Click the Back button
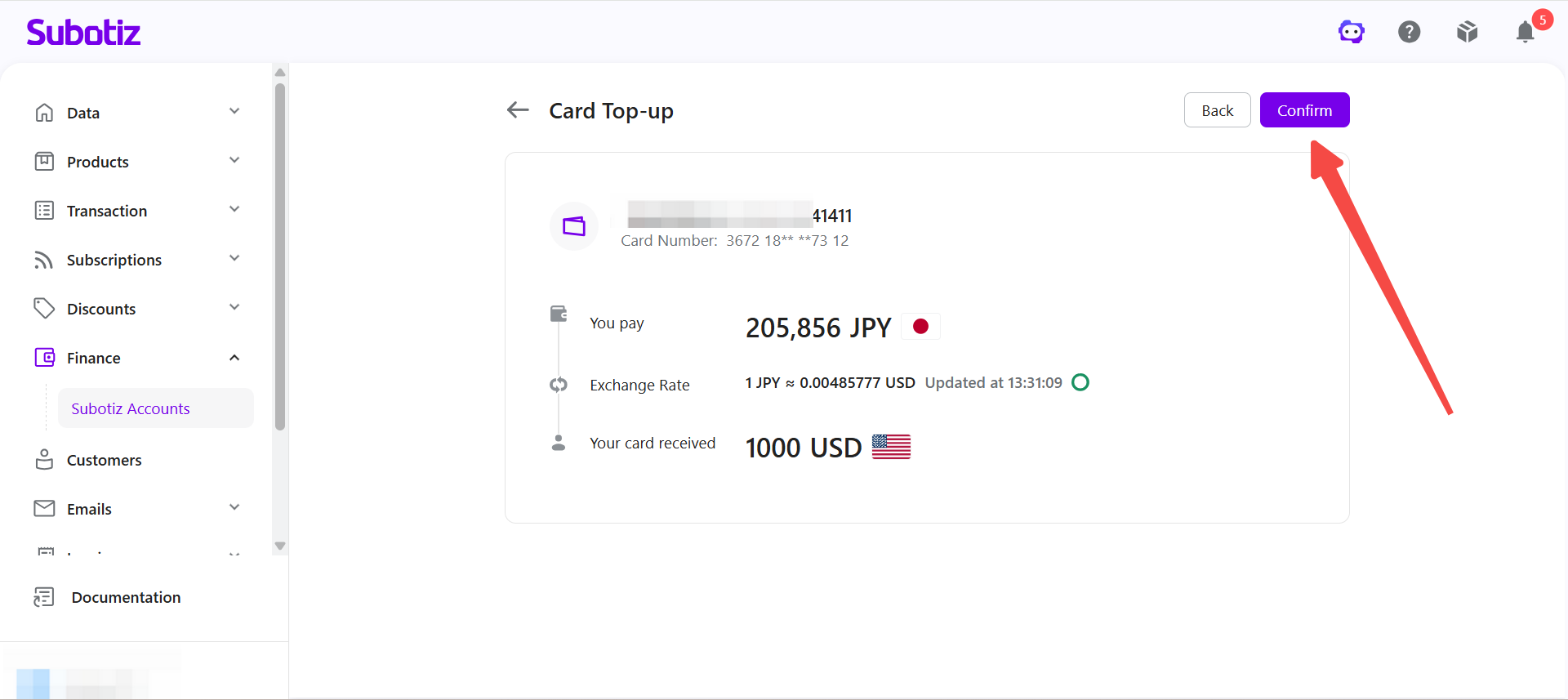The width and height of the screenshot is (1568, 700). click(x=1217, y=110)
